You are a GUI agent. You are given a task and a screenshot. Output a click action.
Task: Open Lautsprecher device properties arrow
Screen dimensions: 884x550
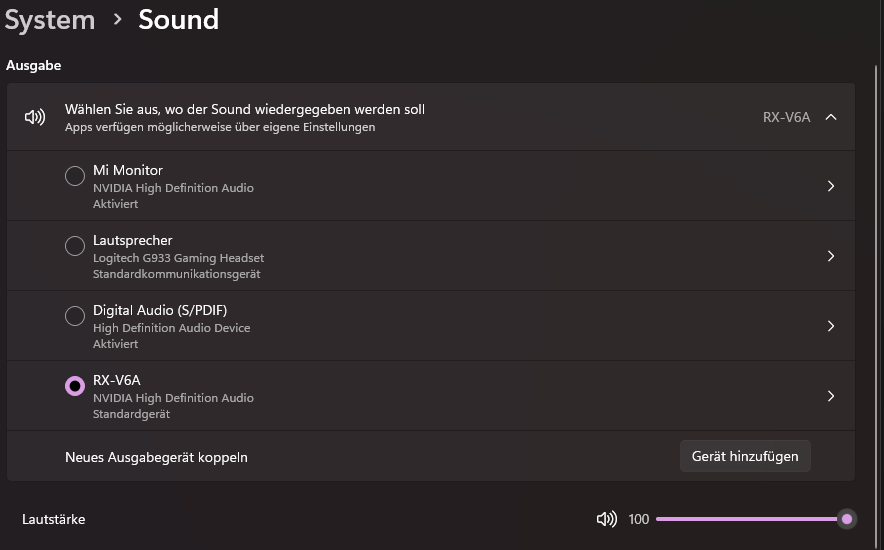click(x=831, y=256)
